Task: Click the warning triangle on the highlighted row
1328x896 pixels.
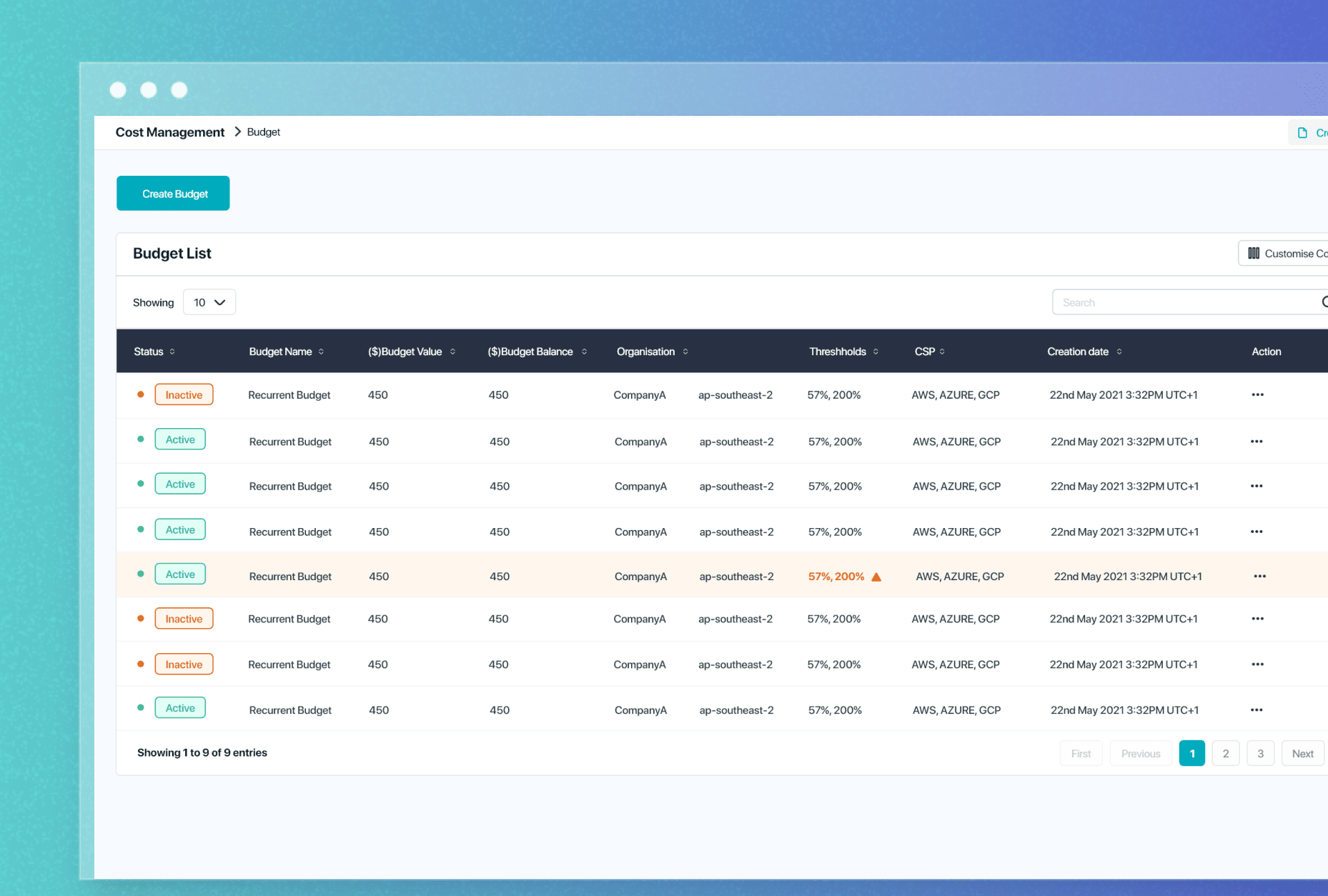Action: (878, 576)
